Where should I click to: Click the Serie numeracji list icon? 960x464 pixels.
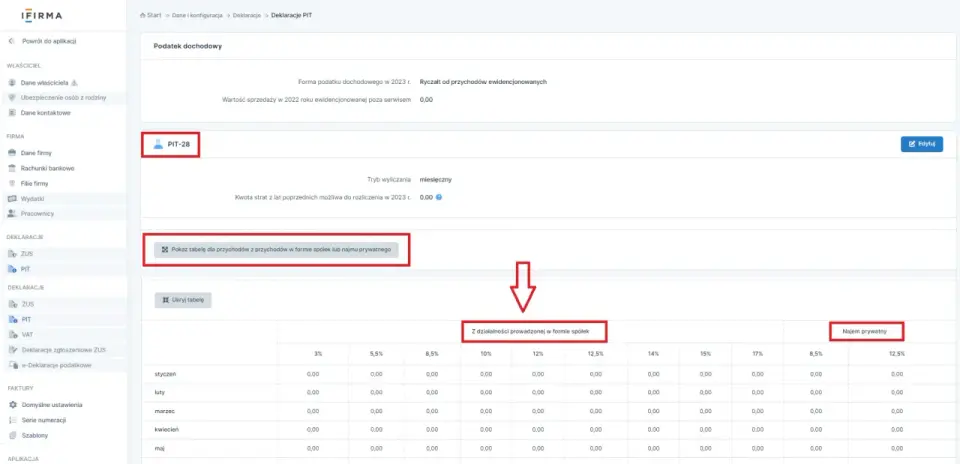(x=12, y=420)
